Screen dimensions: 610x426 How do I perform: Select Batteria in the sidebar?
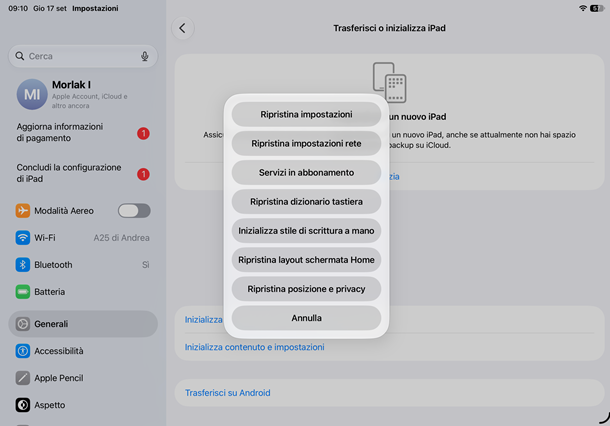coord(83,292)
